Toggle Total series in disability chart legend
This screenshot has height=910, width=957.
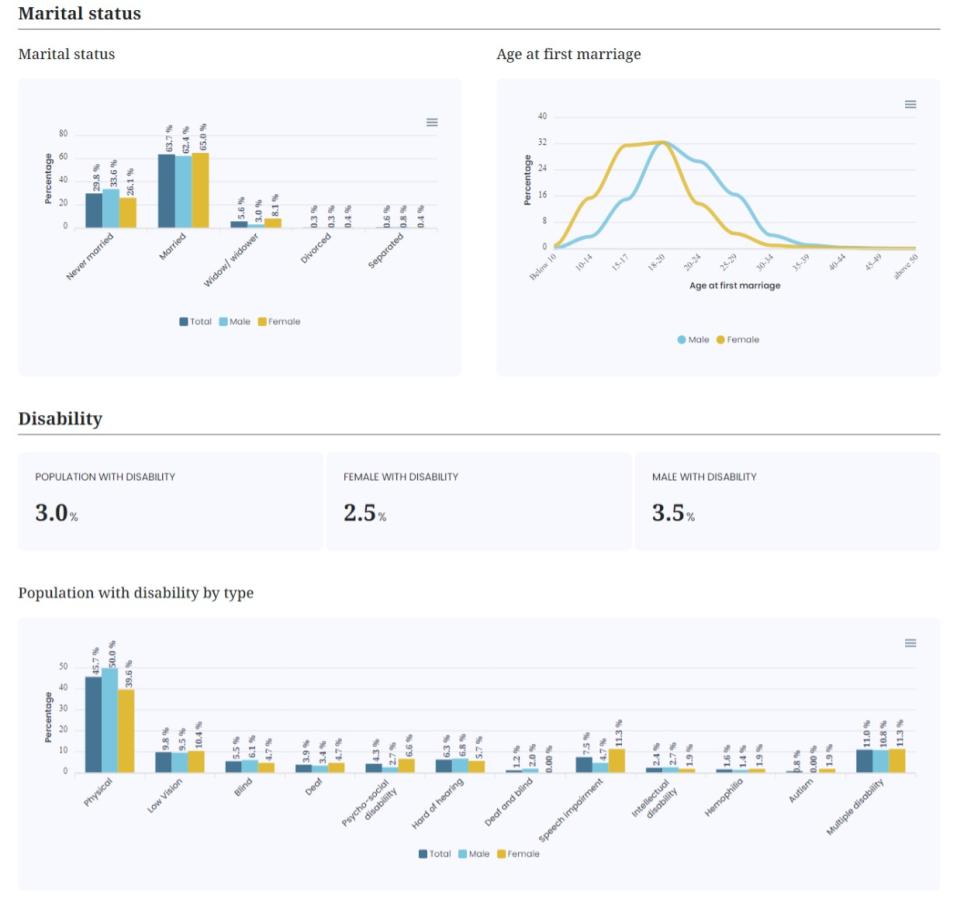pyautogui.click(x=435, y=854)
